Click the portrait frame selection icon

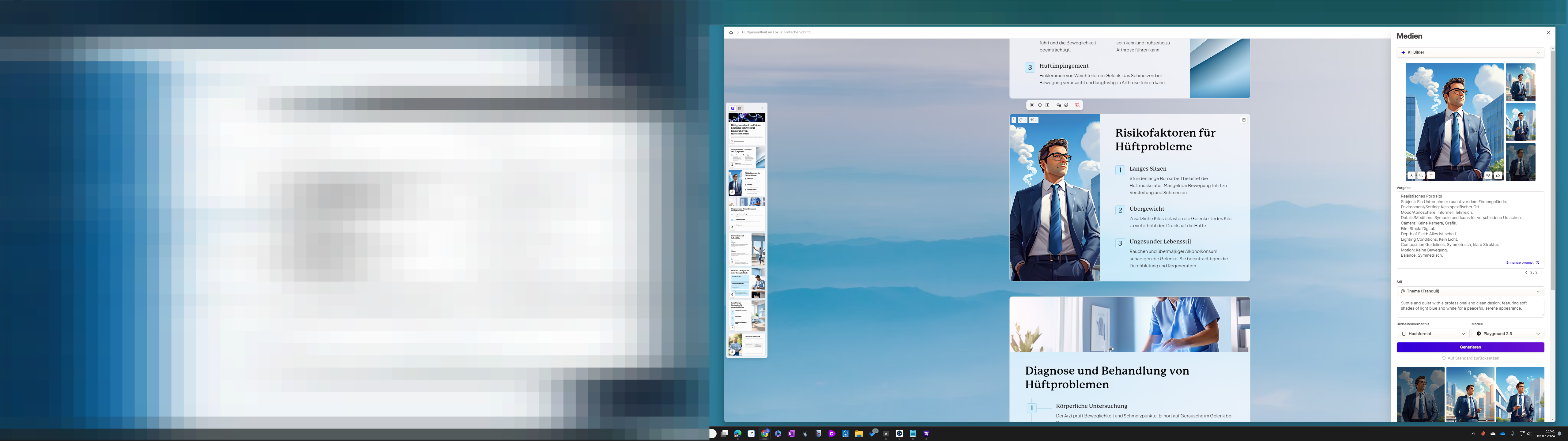(x=1048, y=105)
